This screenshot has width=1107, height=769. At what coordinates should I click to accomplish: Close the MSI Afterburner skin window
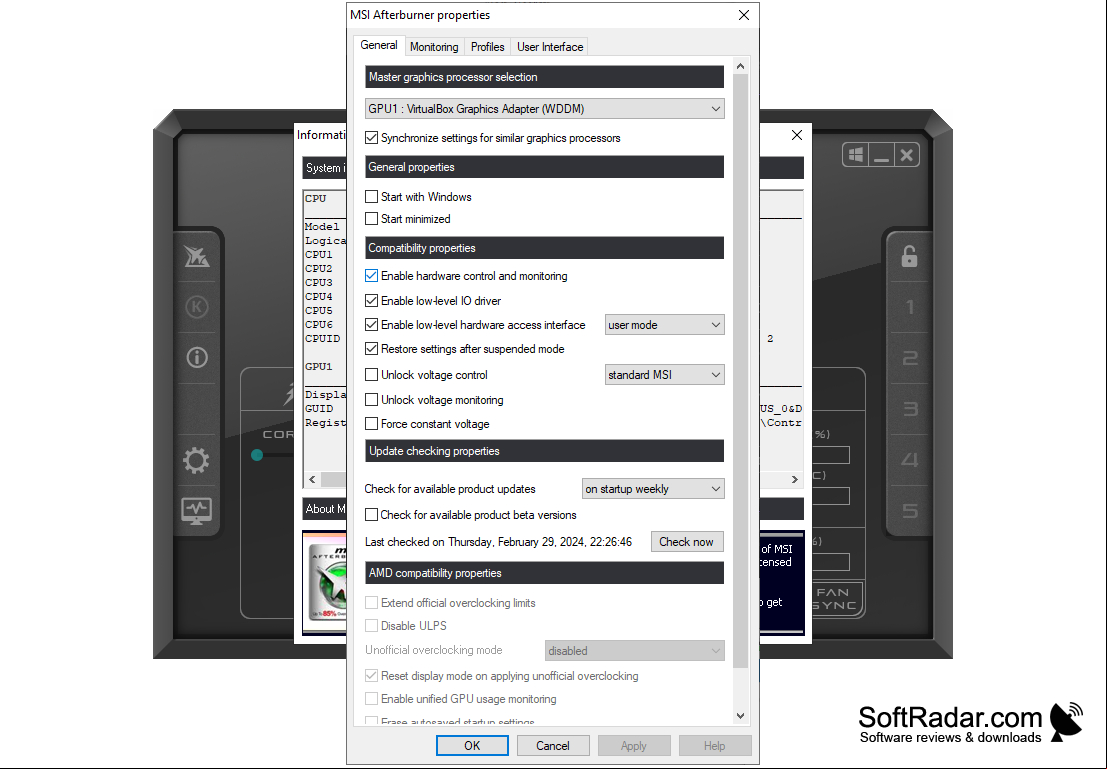coord(907,155)
